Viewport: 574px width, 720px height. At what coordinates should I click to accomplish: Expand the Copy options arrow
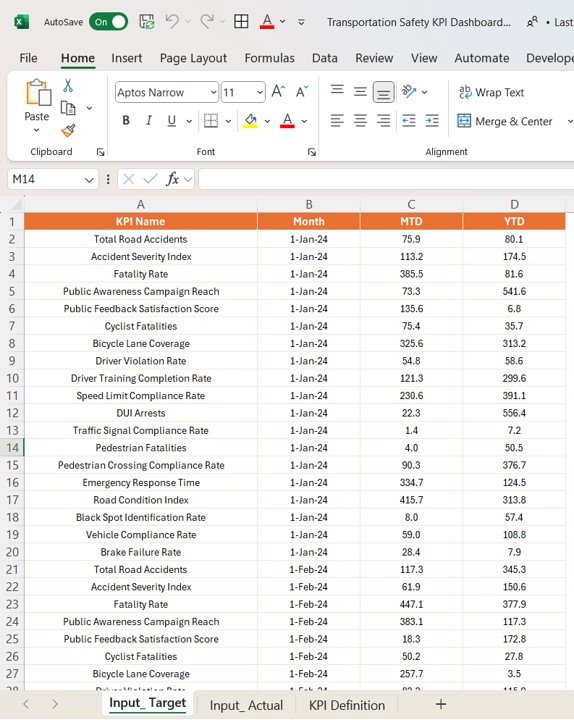tap(89, 108)
